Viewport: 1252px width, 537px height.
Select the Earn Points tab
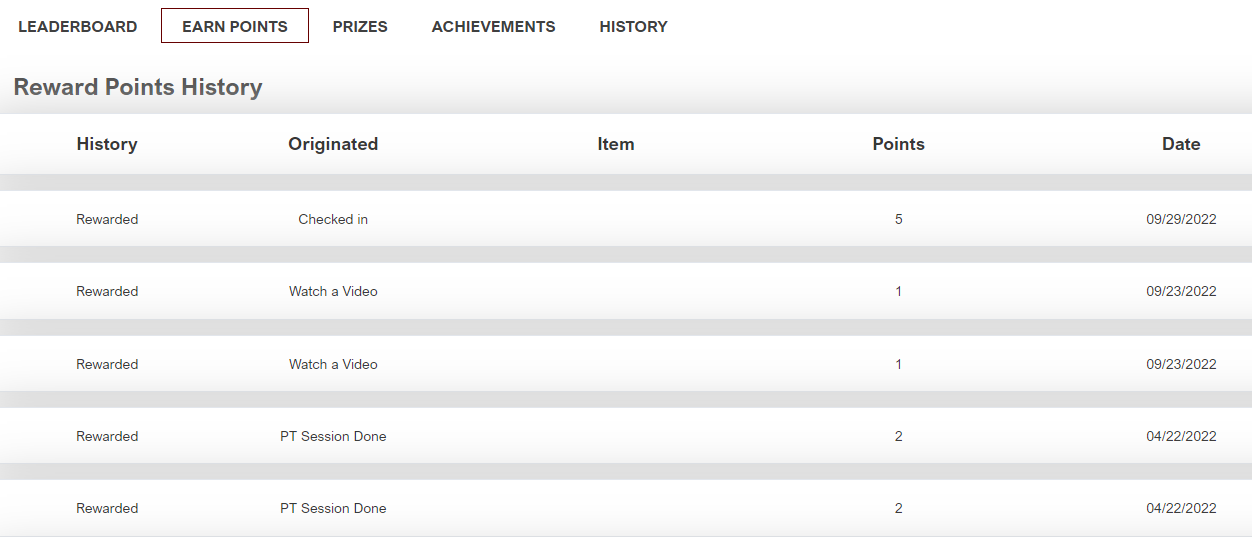[x=235, y=26]
